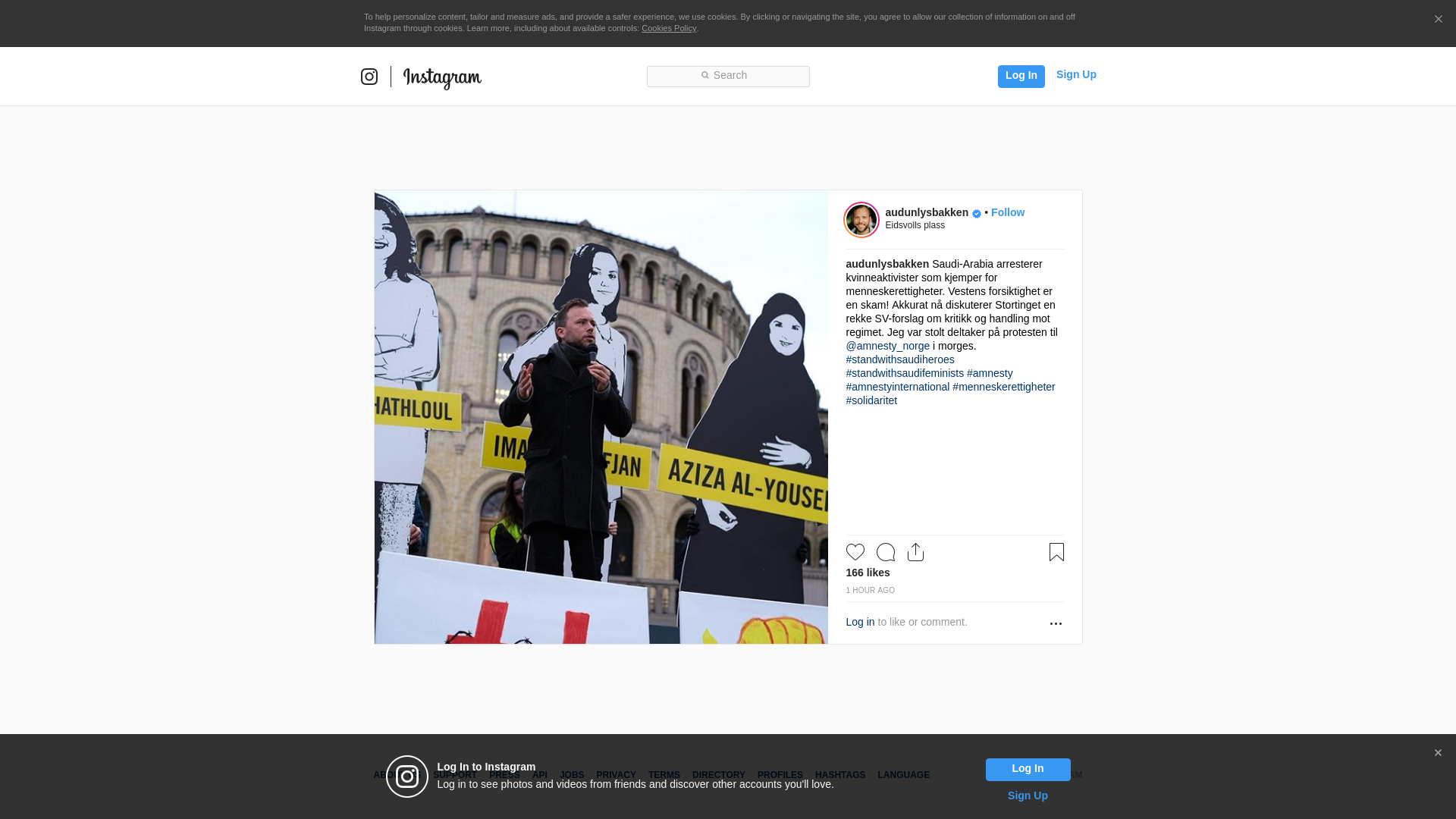Open more options three-dot menu
This screenshot has height=819, width=1456.
[x=1056, y=623]
